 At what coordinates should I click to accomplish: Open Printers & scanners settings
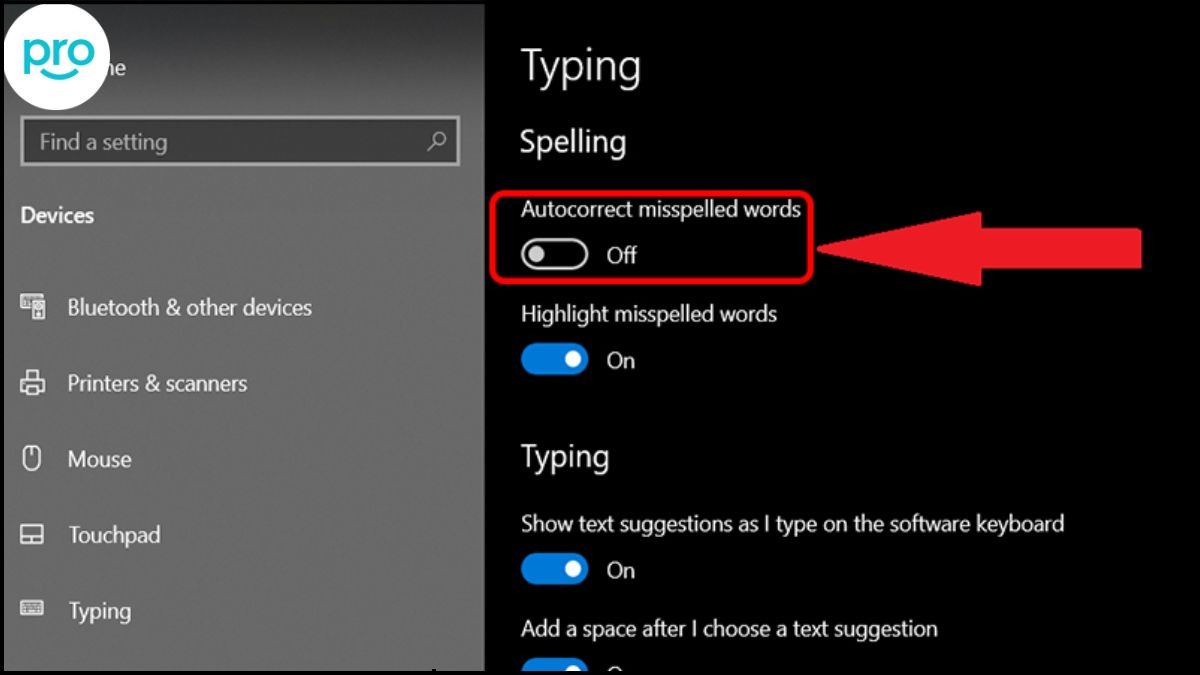coord(157,383)
